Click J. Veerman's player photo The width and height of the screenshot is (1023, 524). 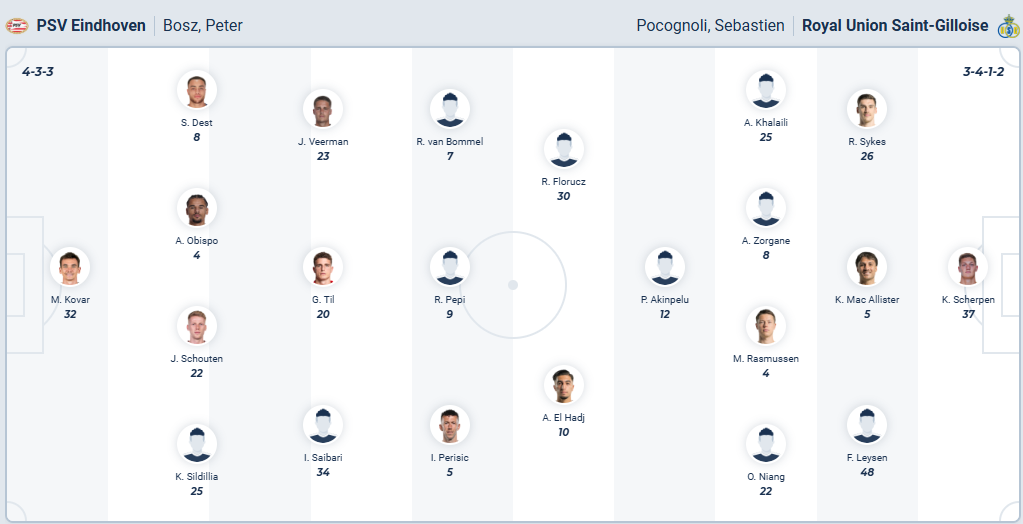tap(323, 110)
